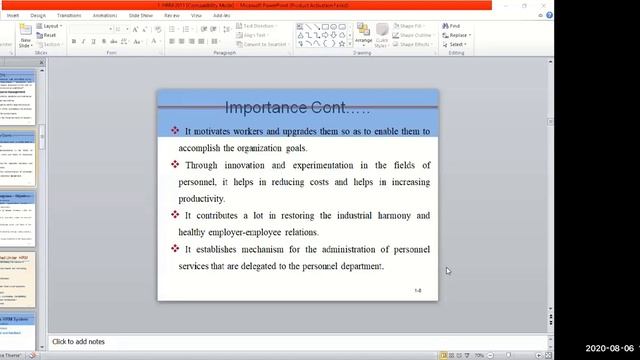This screenshot has width=640, height=360.
Task: Select the line shape in shapes gallery
Action: (x=308, y=27)
